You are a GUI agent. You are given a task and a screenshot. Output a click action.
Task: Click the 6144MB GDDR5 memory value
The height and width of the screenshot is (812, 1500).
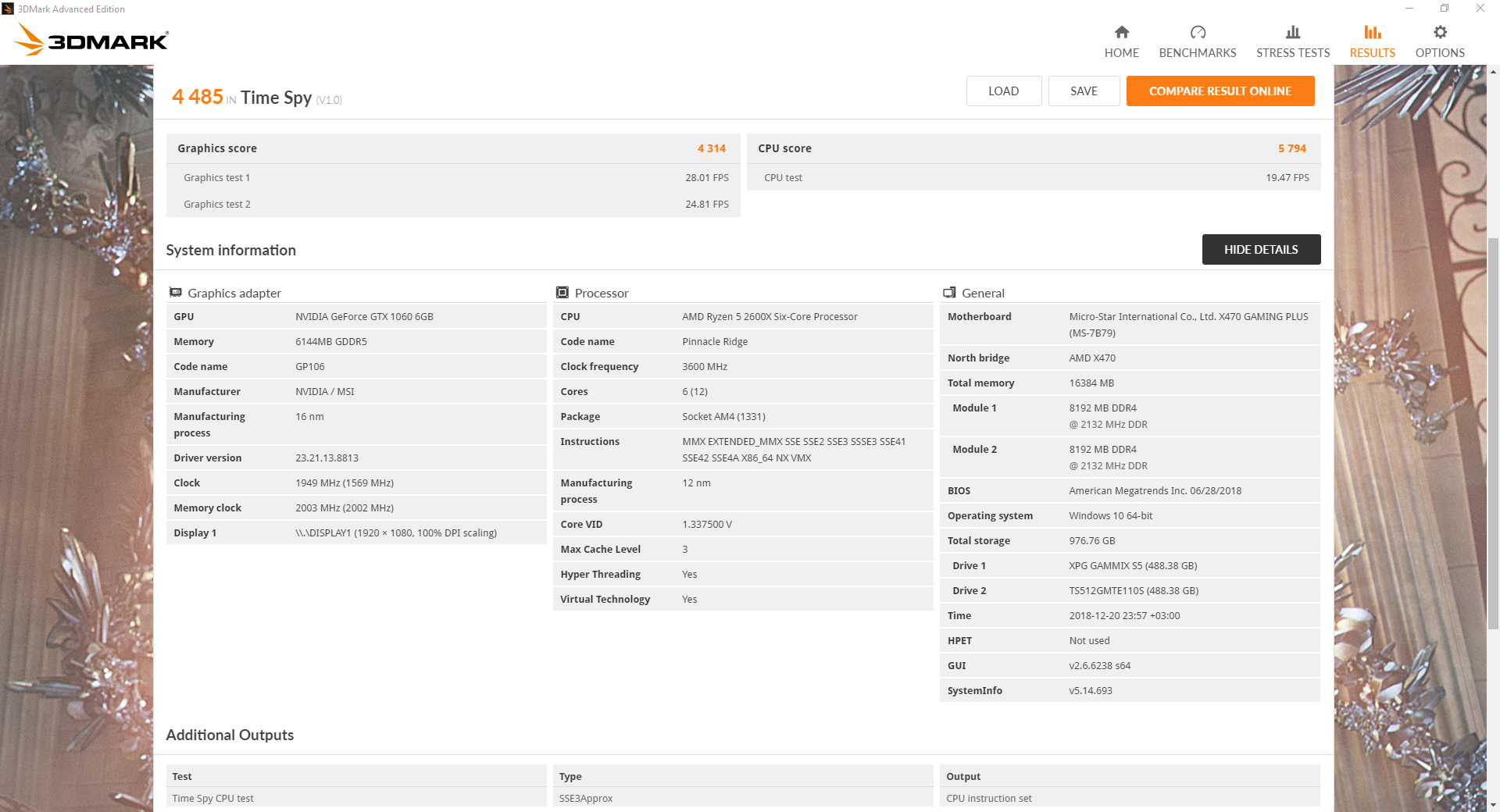pos(331,342)
